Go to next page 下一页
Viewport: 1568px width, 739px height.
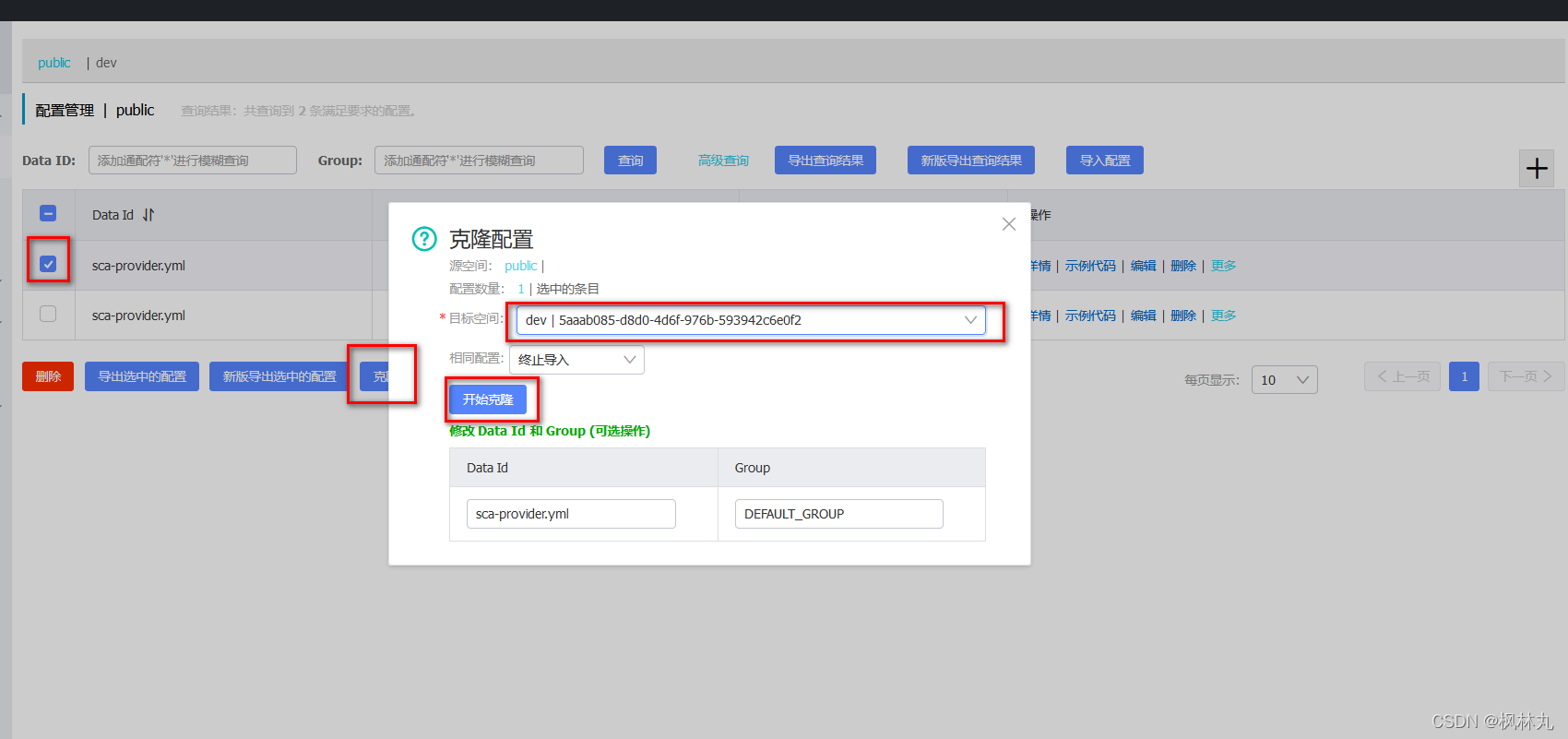tap(1526, 376)
